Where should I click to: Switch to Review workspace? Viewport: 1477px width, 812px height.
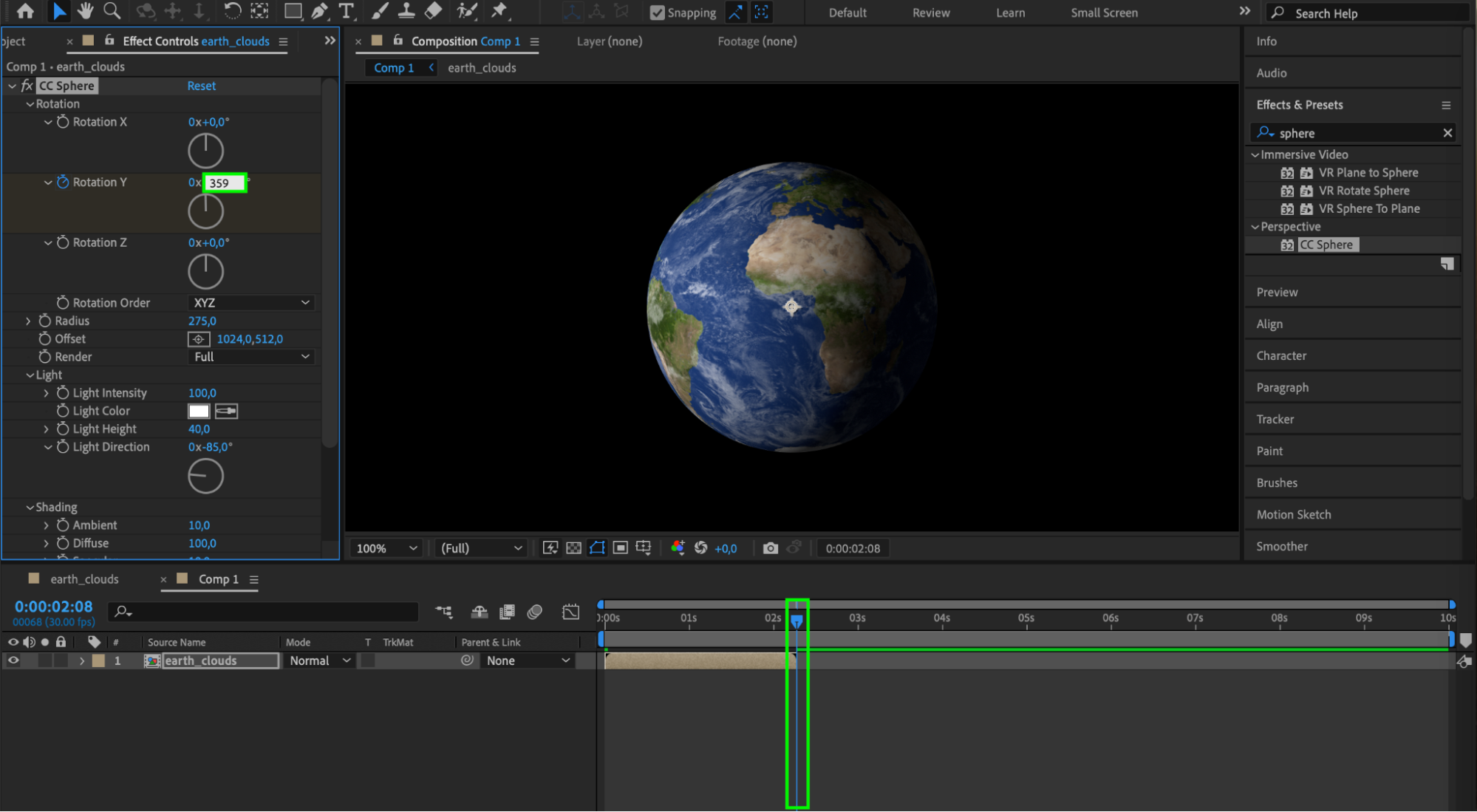(x=930, y=13)
